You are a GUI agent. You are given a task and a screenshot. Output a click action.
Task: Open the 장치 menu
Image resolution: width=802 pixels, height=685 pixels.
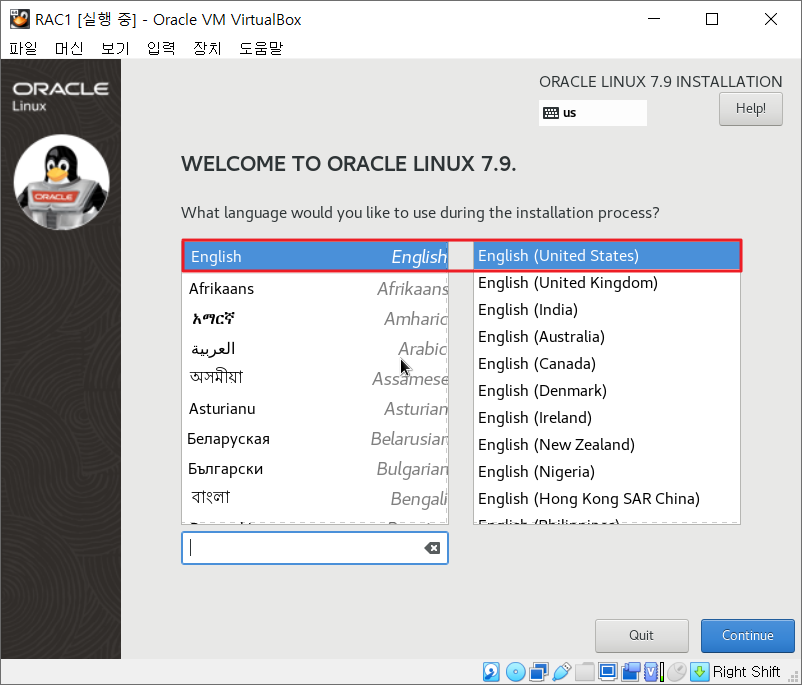(x=207, y=48)
